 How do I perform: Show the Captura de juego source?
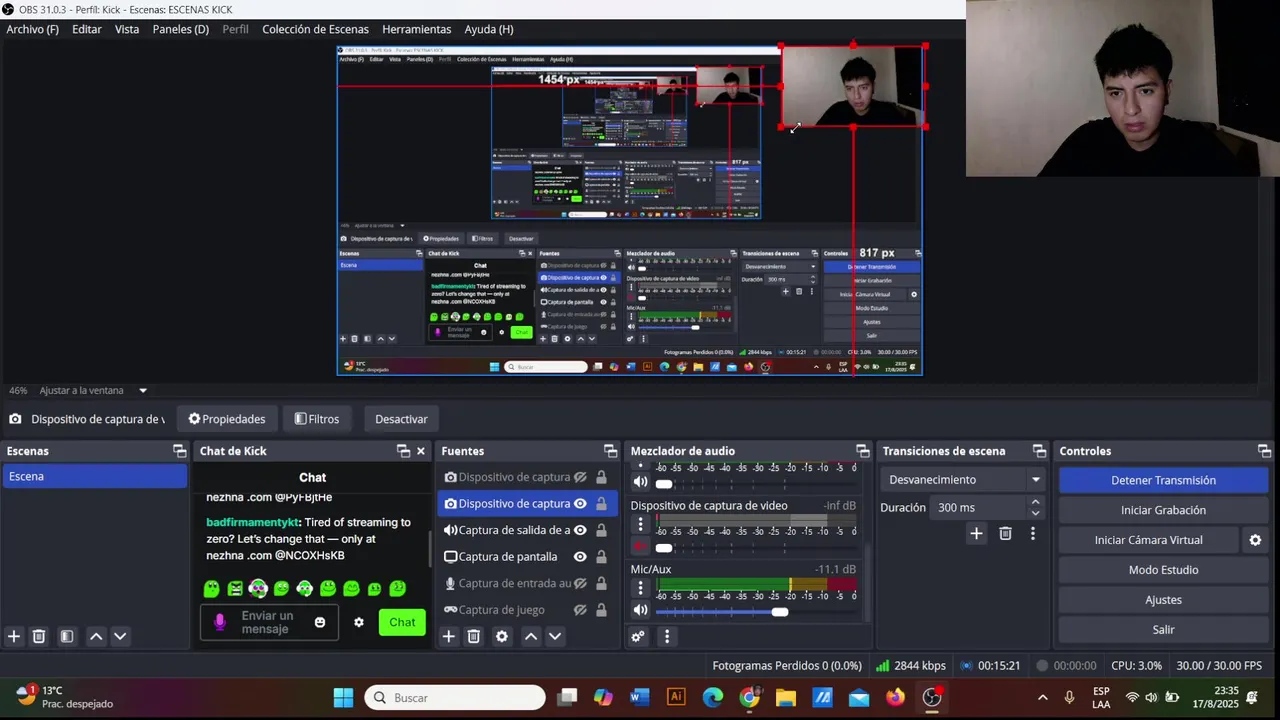(x=580, y=609)
